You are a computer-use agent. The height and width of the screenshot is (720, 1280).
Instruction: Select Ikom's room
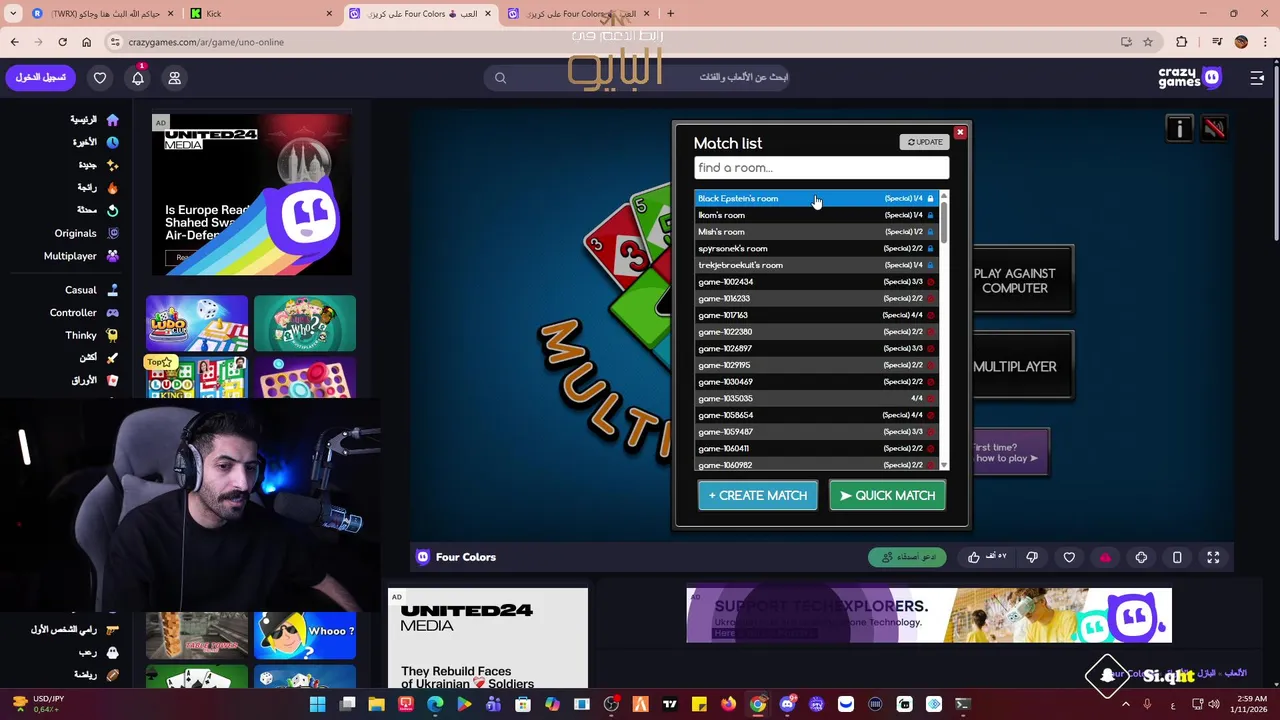(x=816, y=215)
